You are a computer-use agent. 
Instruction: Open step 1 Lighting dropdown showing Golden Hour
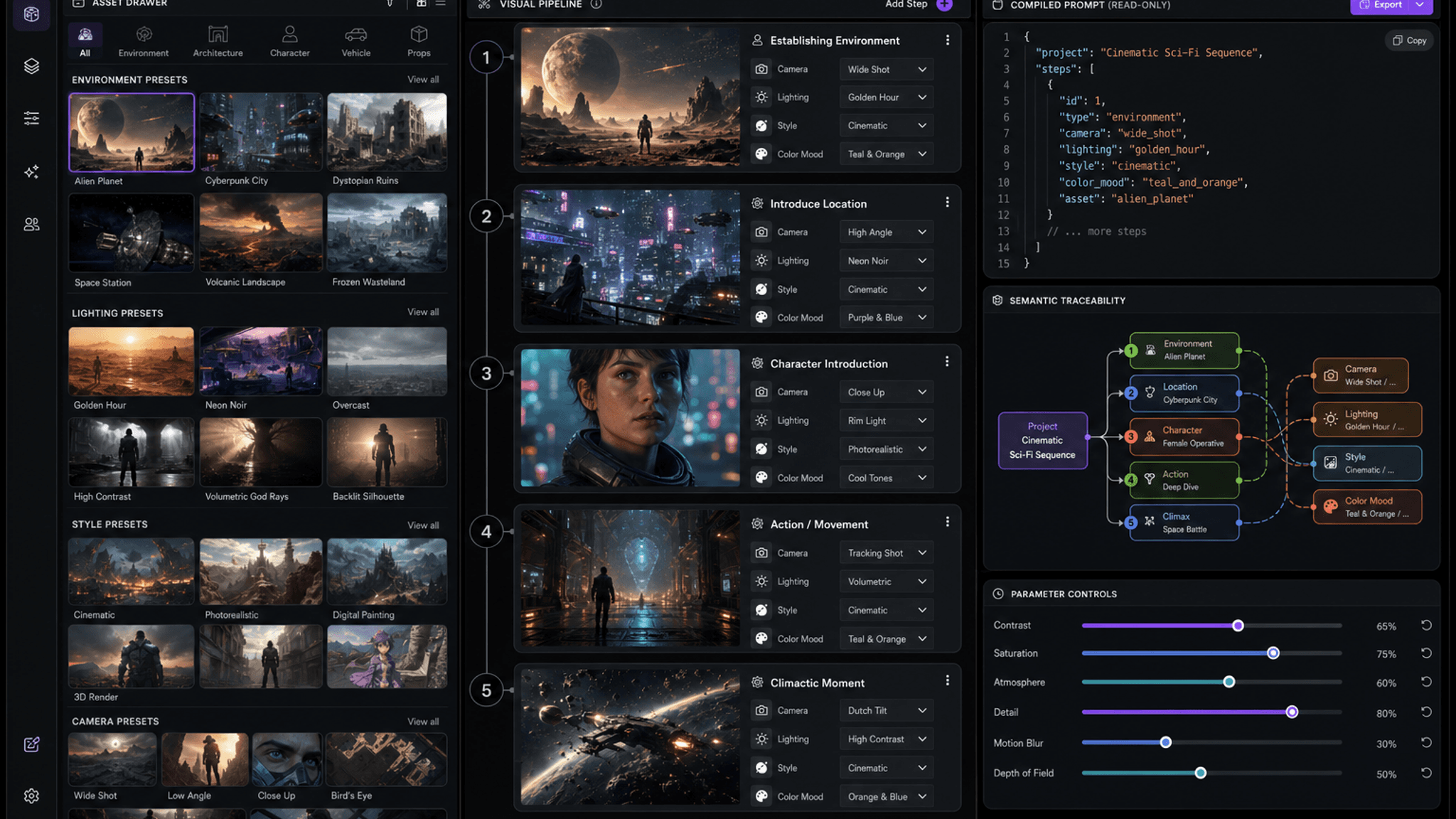[886, 97]
